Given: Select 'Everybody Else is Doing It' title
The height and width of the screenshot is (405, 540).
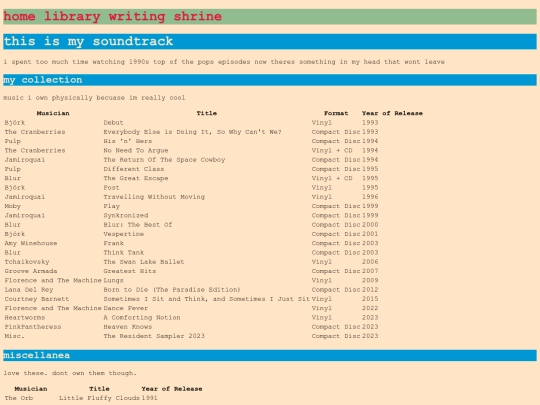Looking at the screenshot, I should [193, 132].
